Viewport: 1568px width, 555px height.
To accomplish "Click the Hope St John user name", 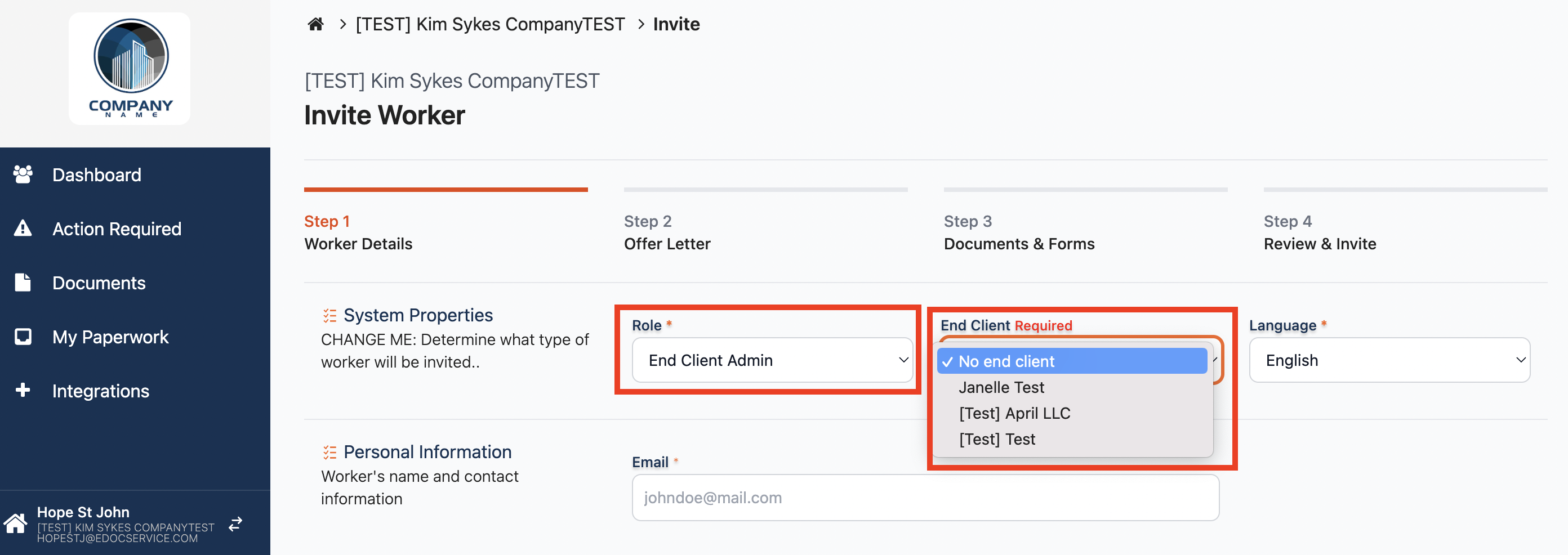I will [83, 512].
